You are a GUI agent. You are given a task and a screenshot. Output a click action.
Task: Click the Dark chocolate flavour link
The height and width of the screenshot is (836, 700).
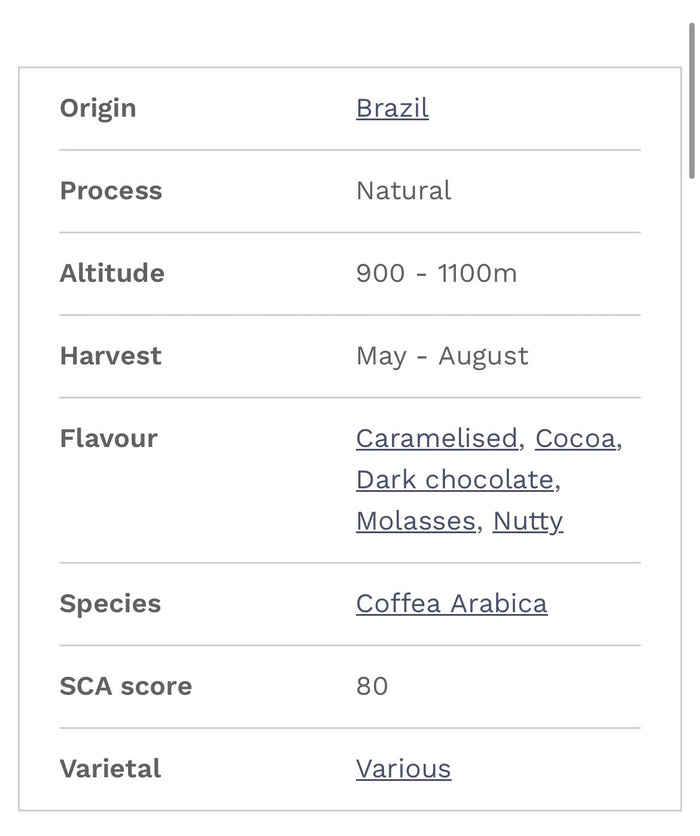pyautogui.click(x=455, y=480)
